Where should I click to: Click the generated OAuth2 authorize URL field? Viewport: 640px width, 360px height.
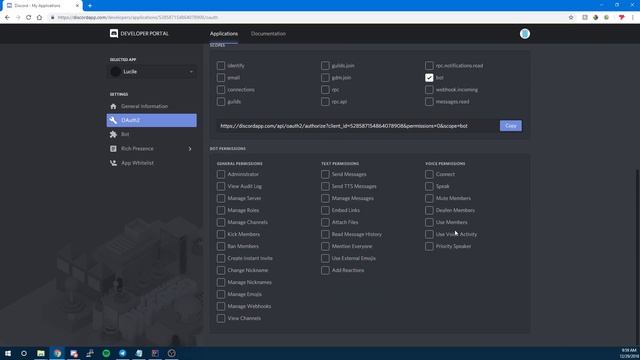(357, 126)
